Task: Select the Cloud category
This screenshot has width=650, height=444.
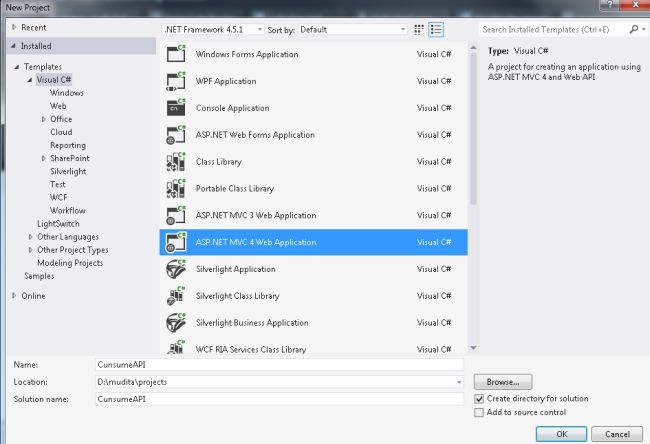Action: point(61,132)
